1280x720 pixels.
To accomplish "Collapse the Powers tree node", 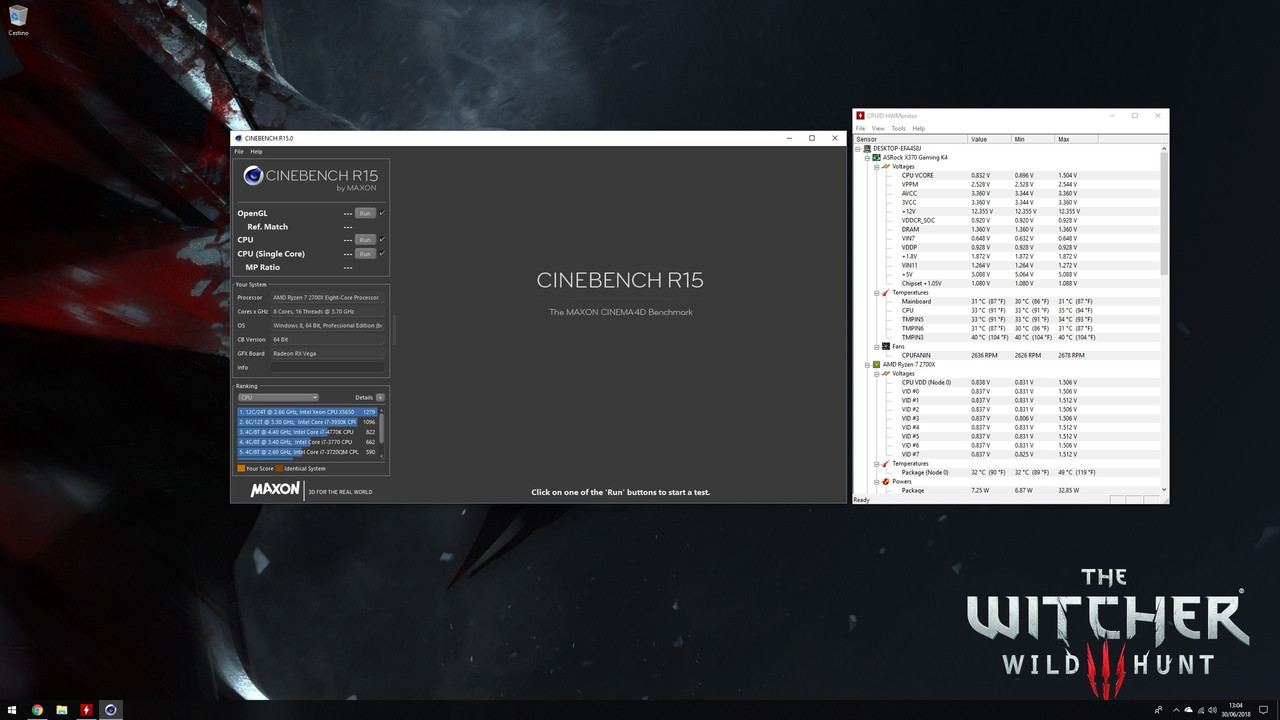I will (x=876, y=481).
